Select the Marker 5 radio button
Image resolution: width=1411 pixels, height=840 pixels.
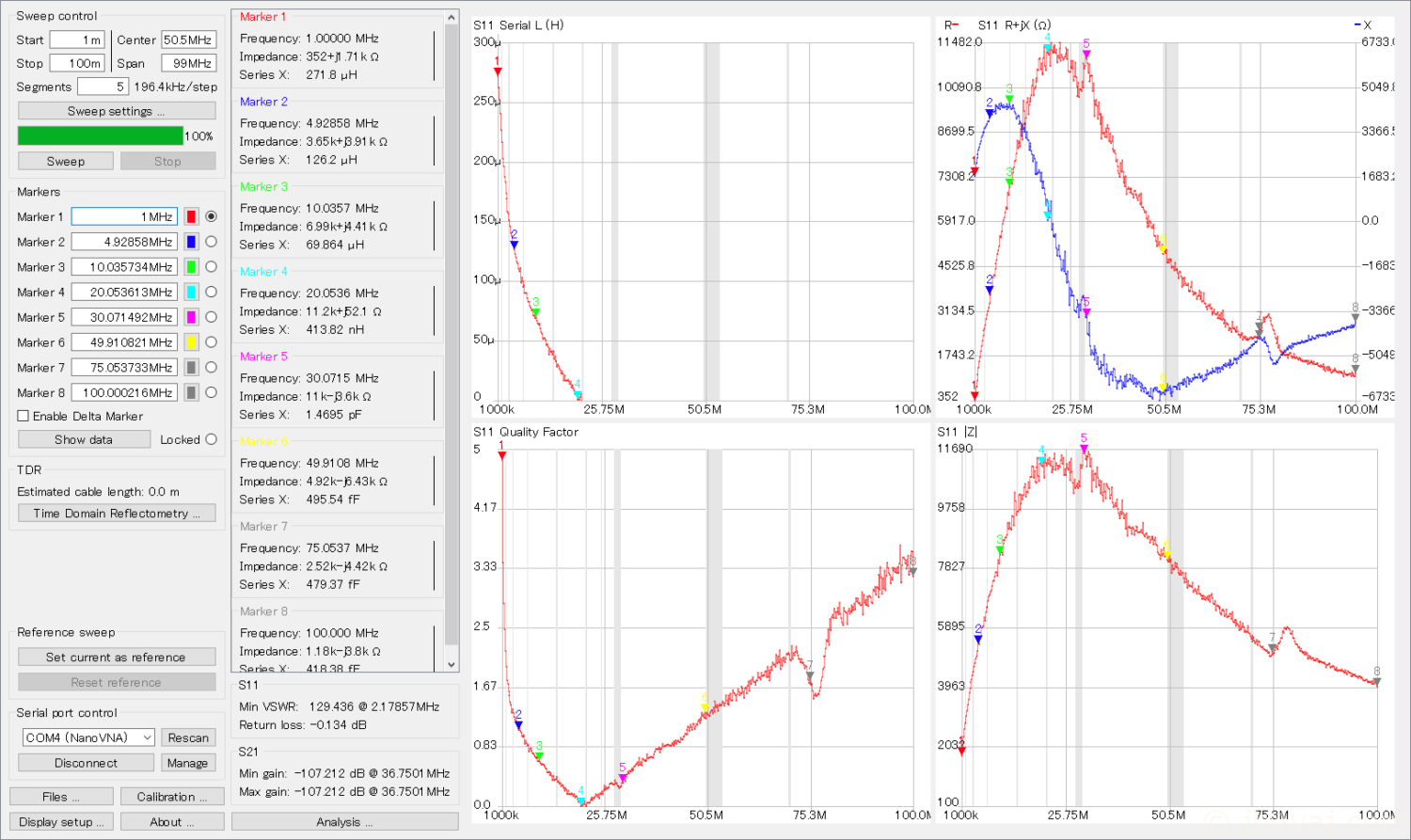(211, 317)
